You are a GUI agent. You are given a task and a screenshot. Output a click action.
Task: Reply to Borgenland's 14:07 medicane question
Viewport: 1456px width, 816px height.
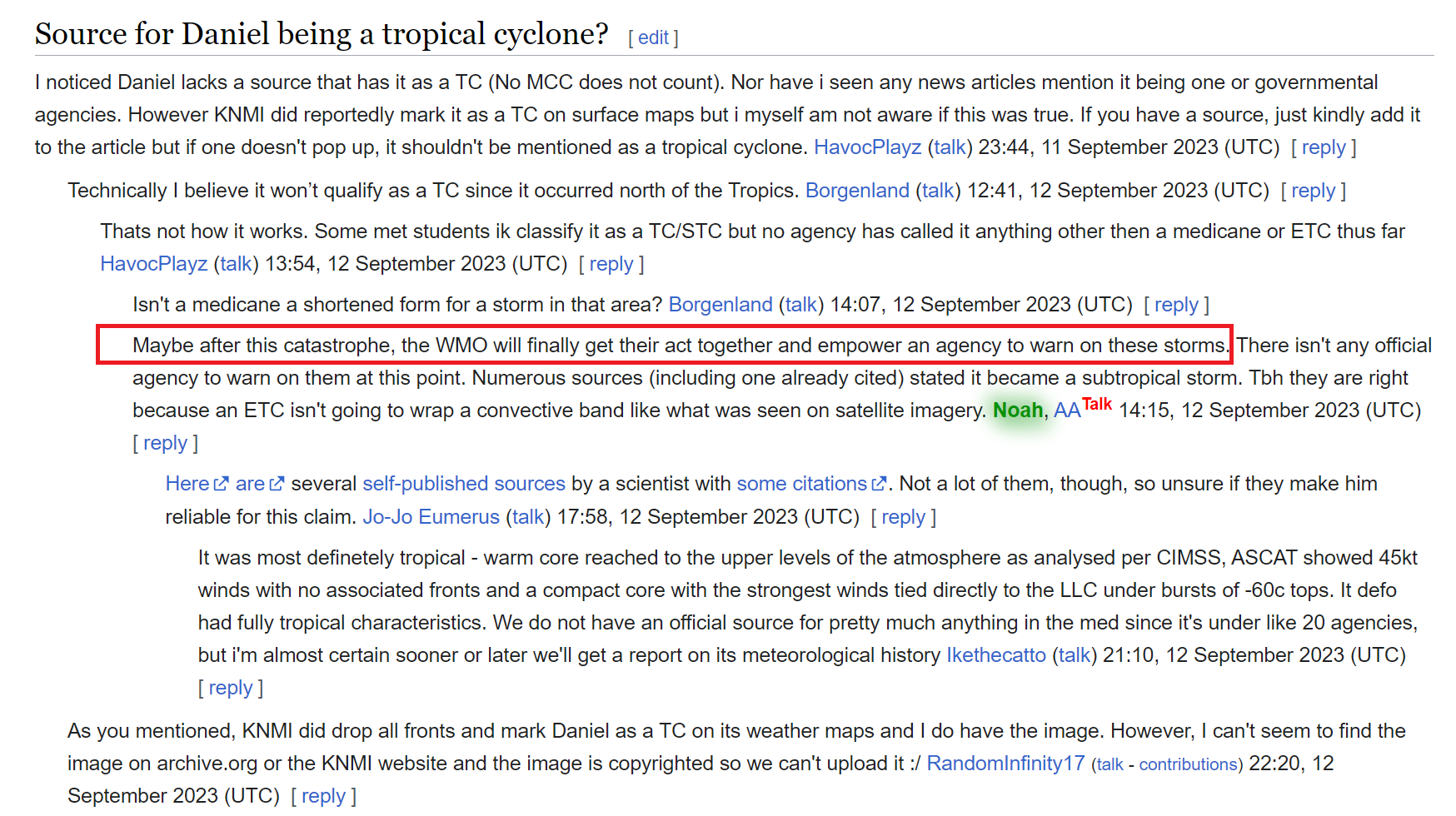pos(1176,305)
